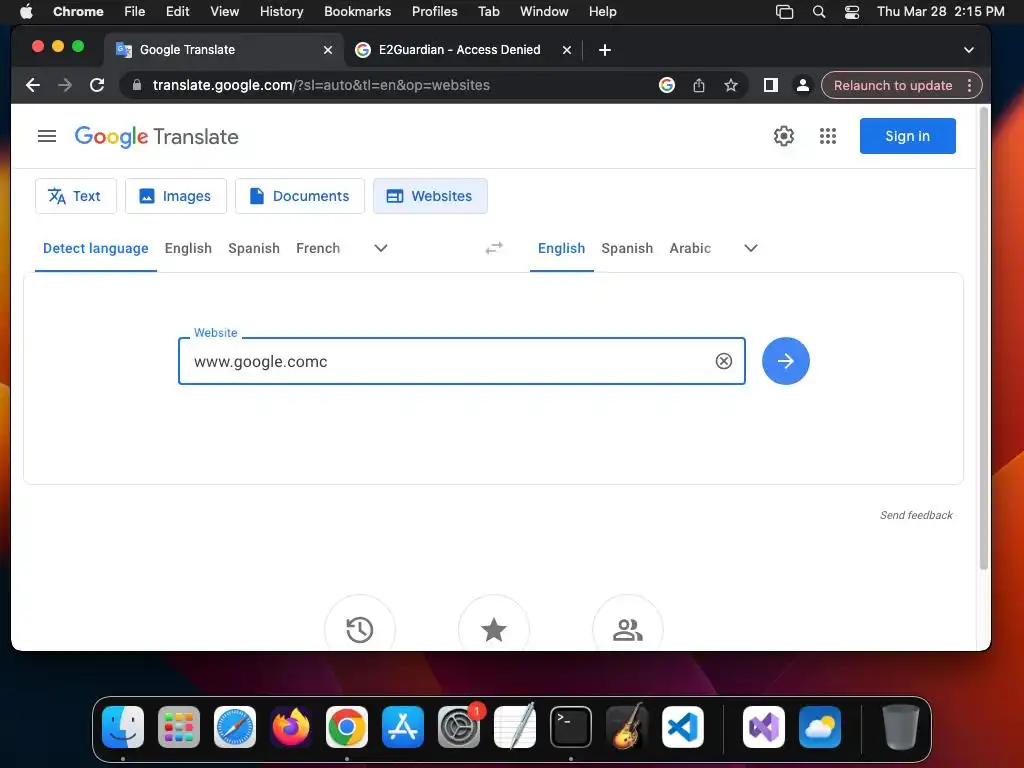
Task: Open macOS Control Center
Action: pos(852,12)
